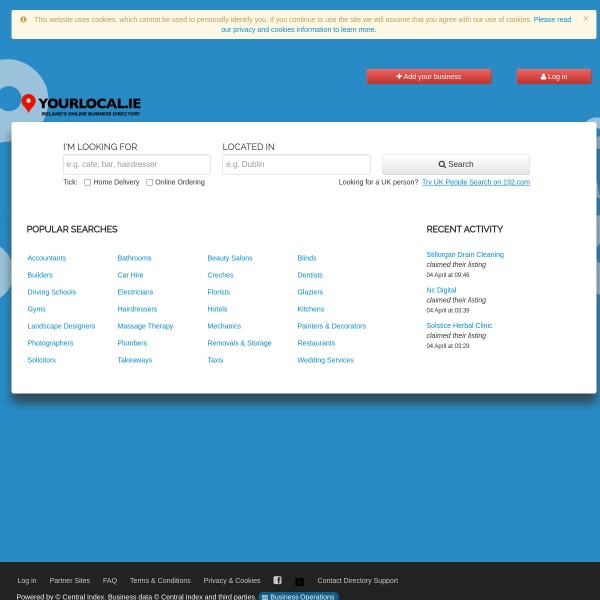The height and width of the screenshot is (600, 600).
Task: Open the Massage Therapy link
Action: (x=145, y=326)
